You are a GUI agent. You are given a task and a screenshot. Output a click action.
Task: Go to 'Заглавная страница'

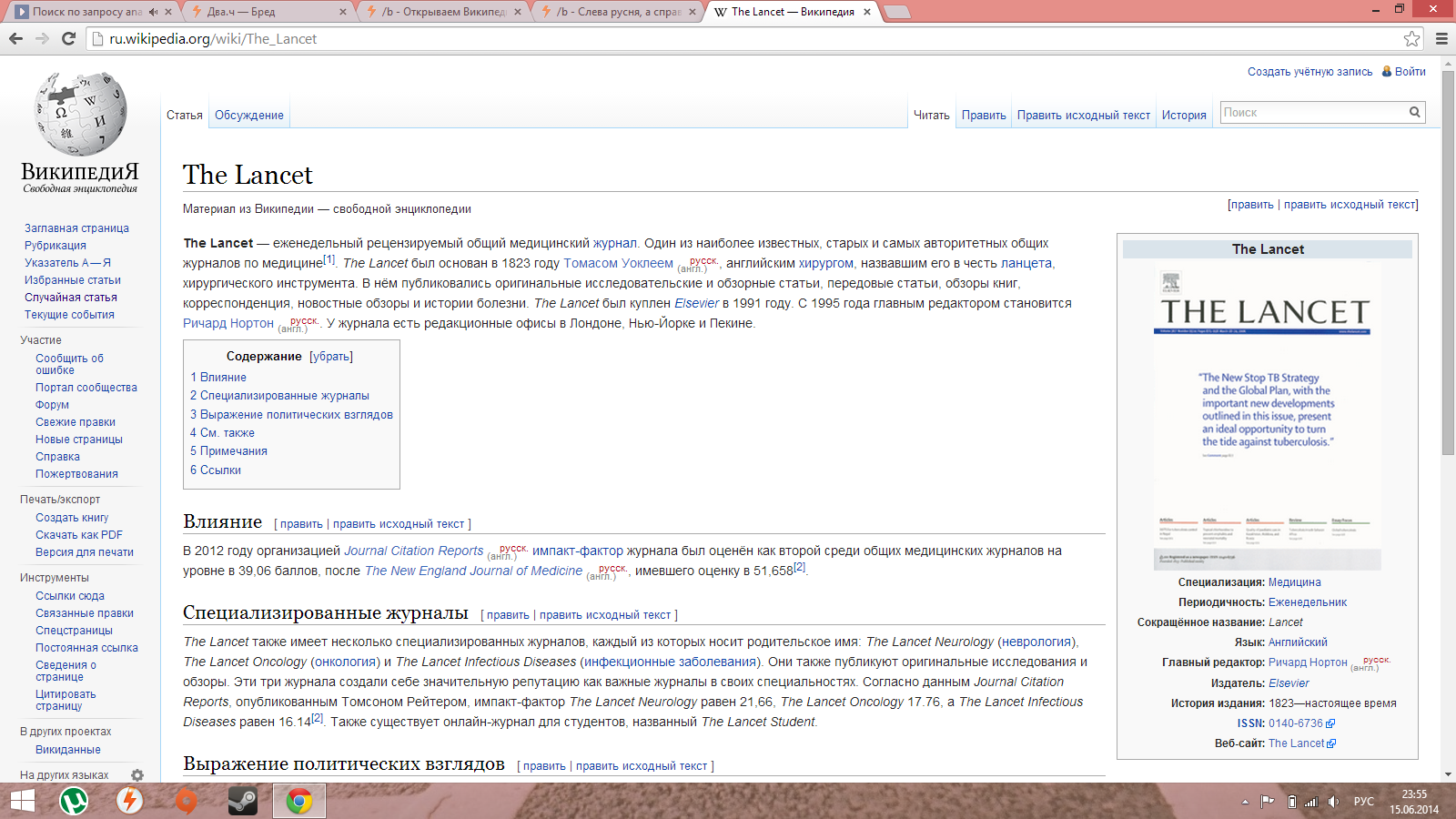(76, 228)
